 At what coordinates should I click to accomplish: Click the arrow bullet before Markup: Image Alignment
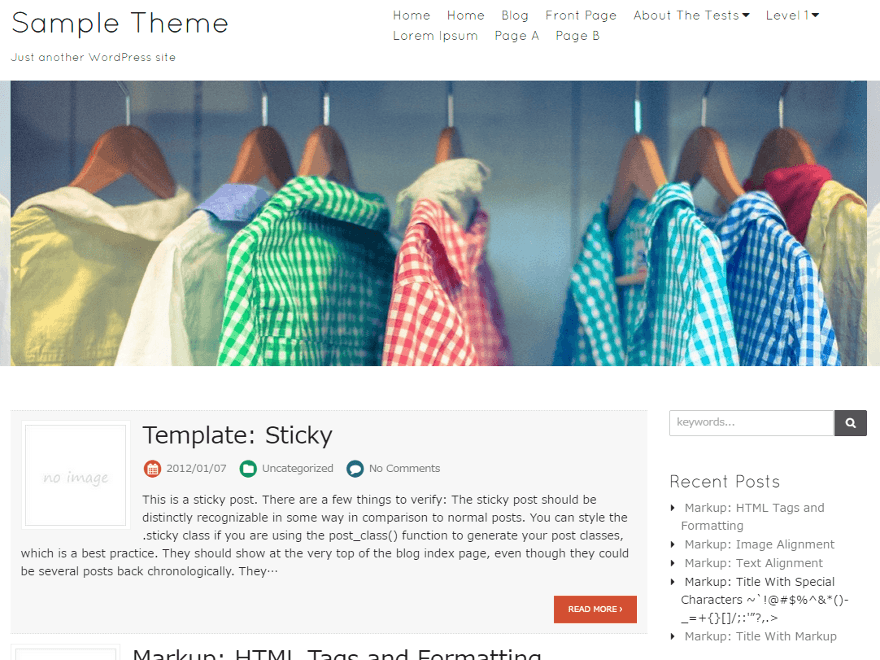(x=672, y=544)
